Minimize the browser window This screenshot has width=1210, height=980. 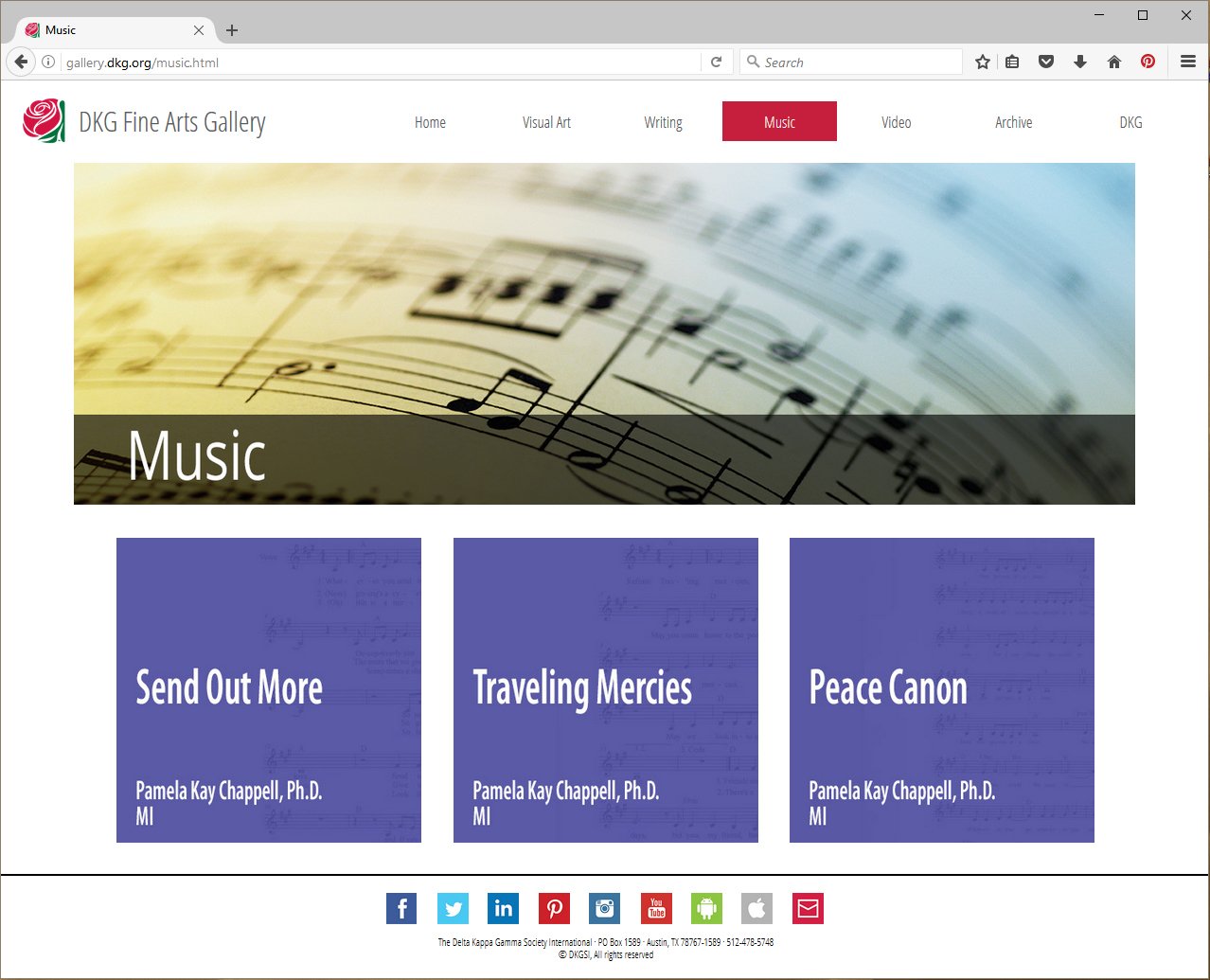(1099, 15)
